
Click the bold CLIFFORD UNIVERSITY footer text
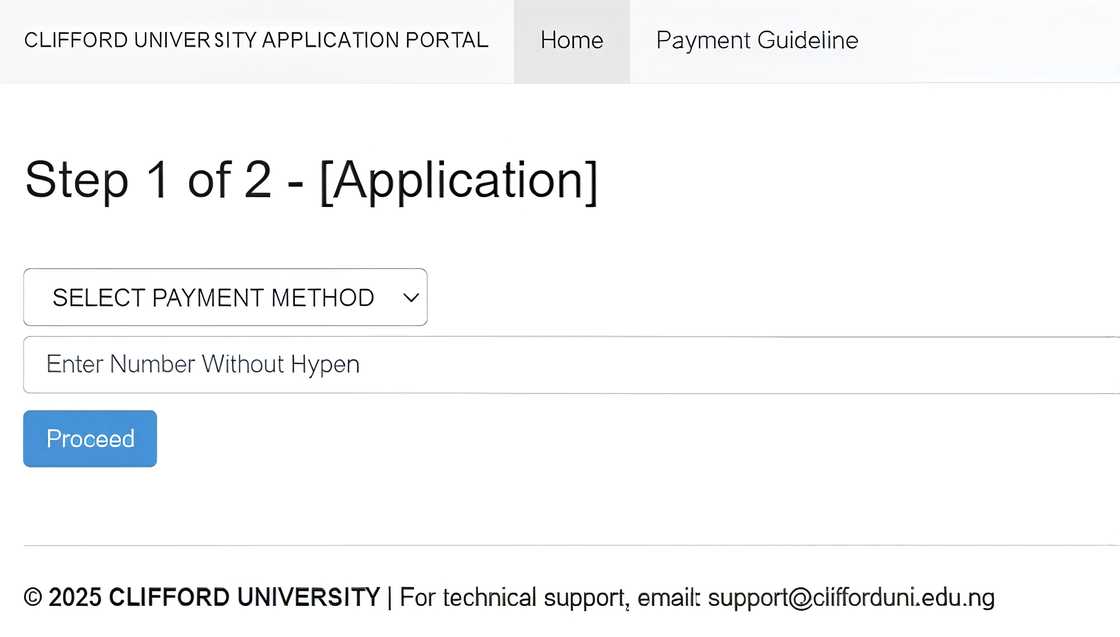point(244,598)
